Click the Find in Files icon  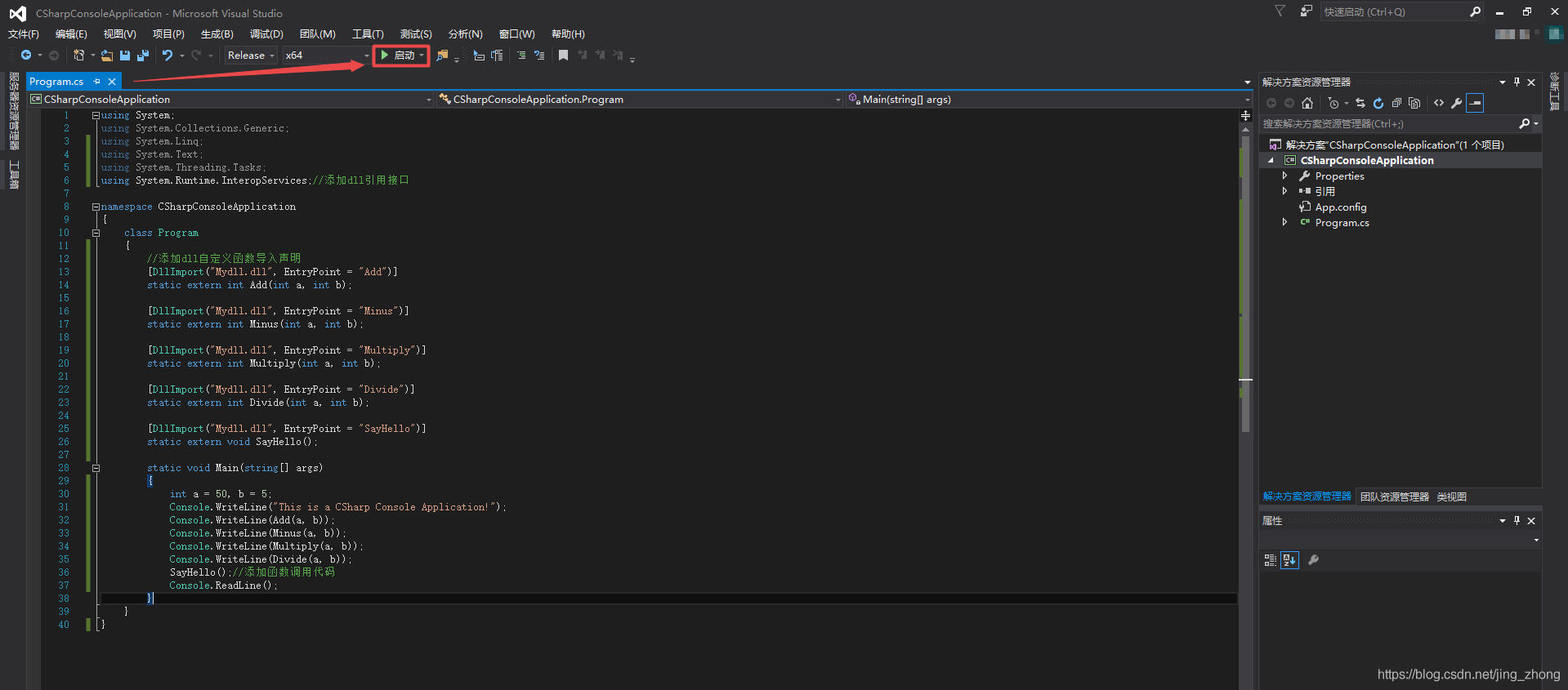442,56
